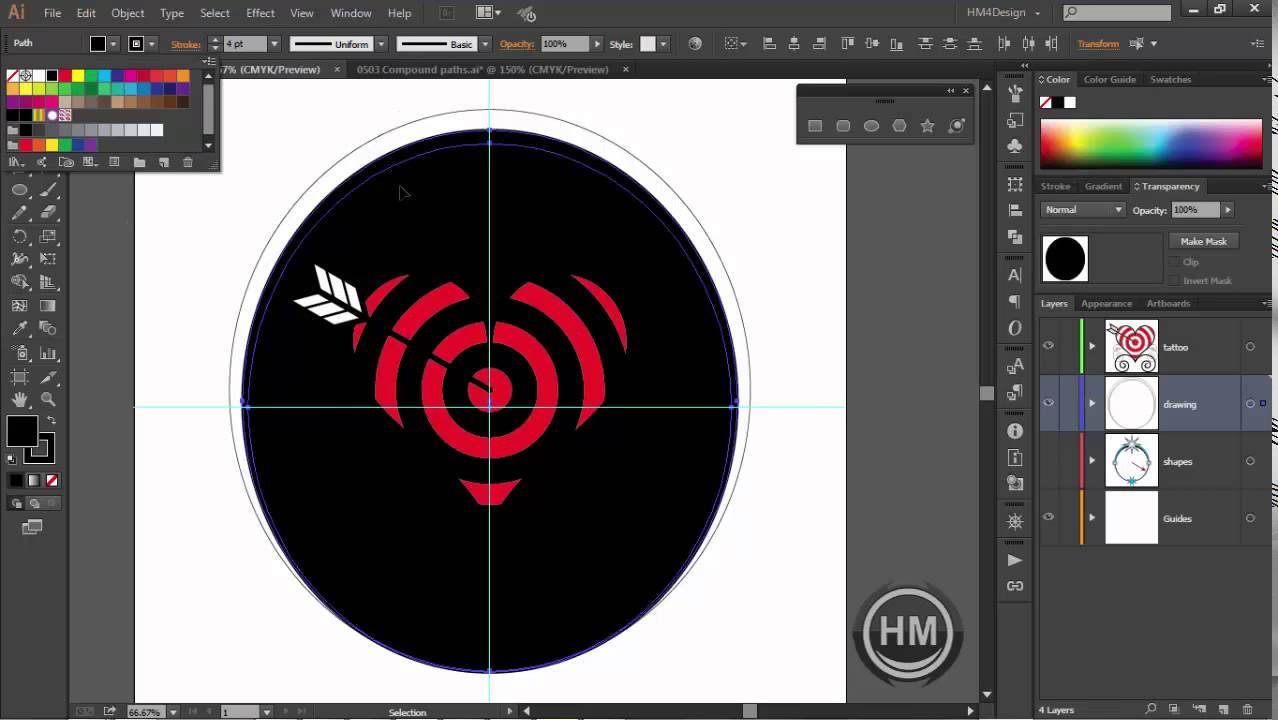Switch to the Color Guide tab
The width and height of the screenshot is (1278, 720).
tap(1109, 79)
